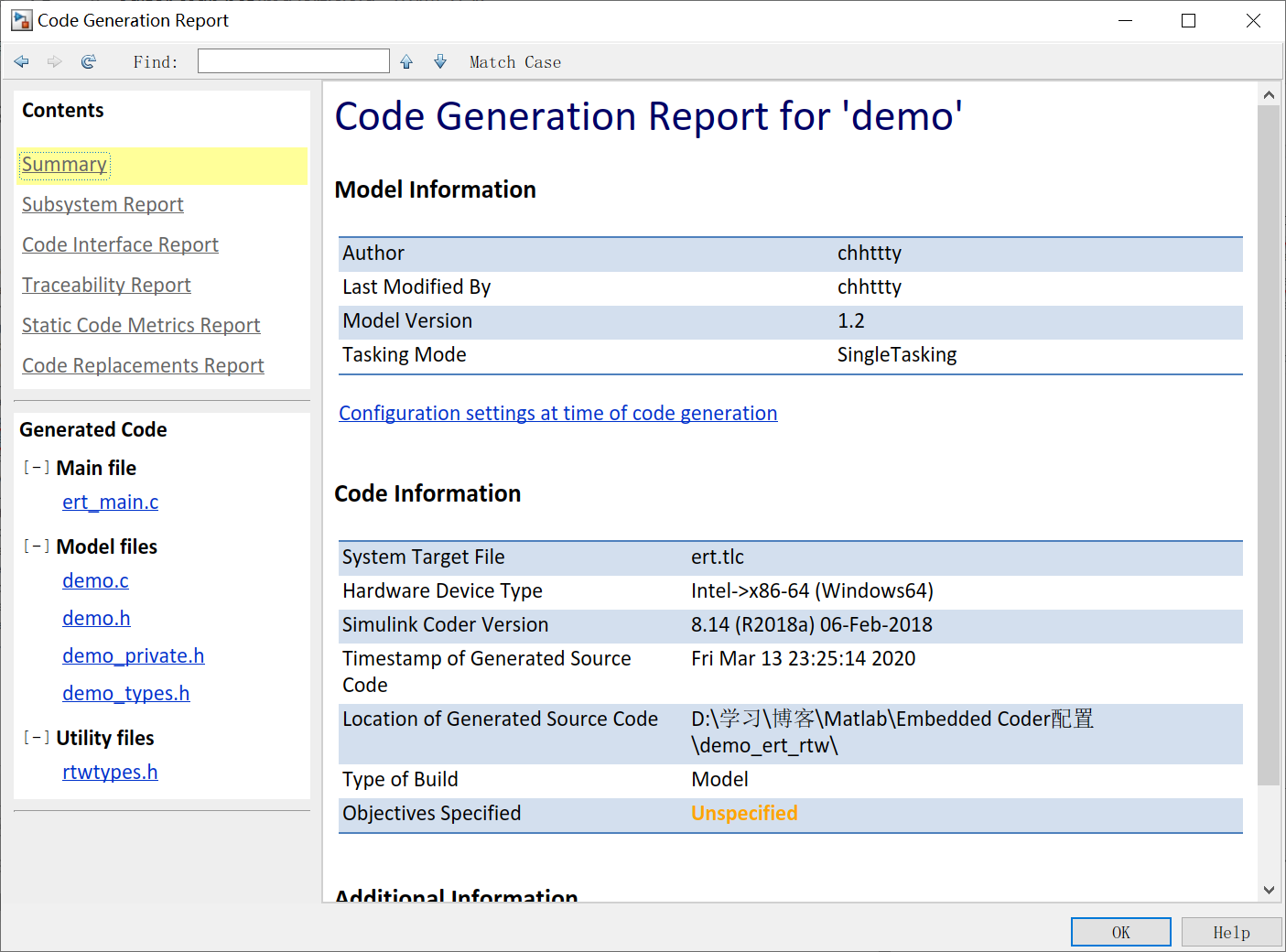Screen dimensions: 1286x952
Task: Select the Type of Build value Model
Action: pyautogui.click(x=719, y=780)
